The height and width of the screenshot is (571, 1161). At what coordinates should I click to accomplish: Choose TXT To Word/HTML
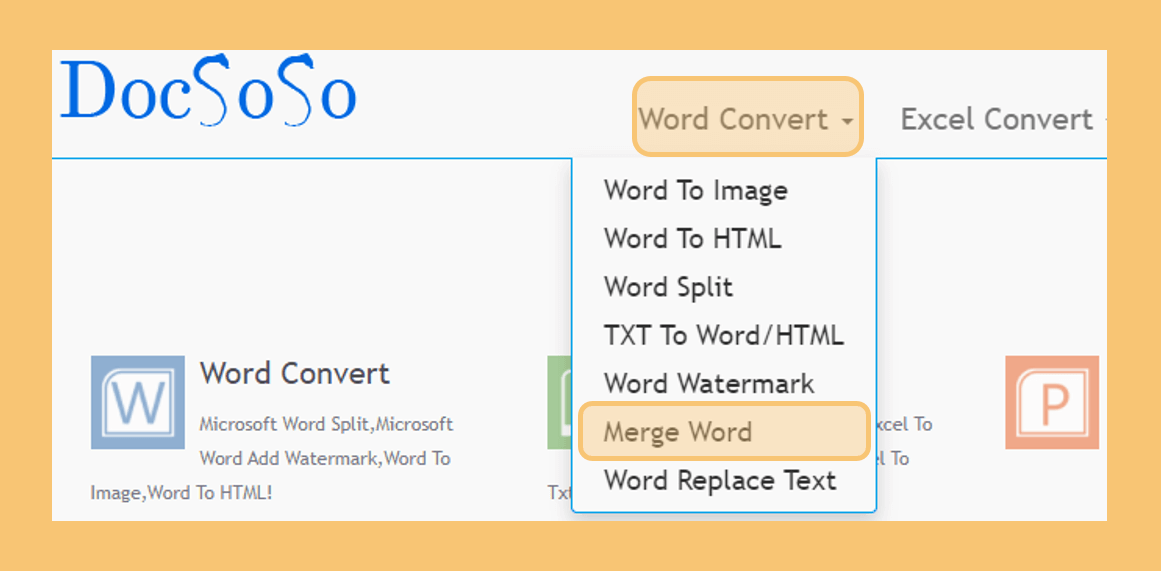click(724, 335)
